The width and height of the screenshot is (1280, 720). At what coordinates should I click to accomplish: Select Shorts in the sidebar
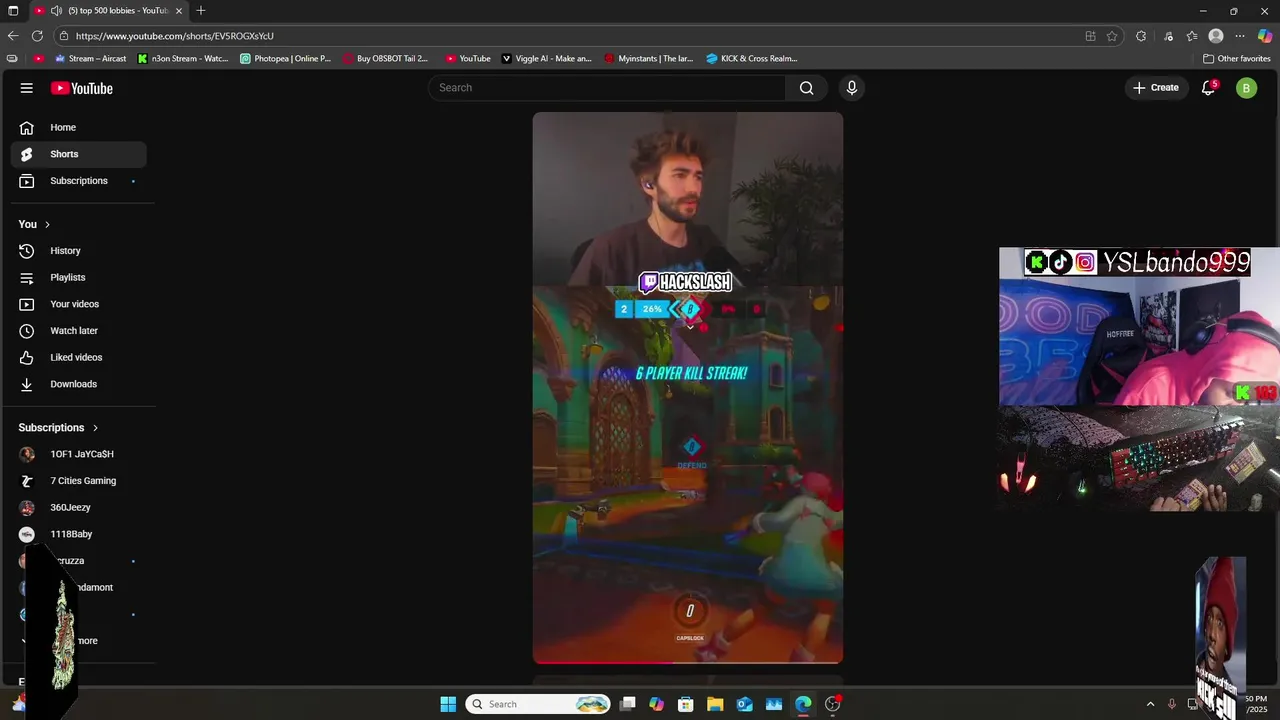tap(78, 154)
